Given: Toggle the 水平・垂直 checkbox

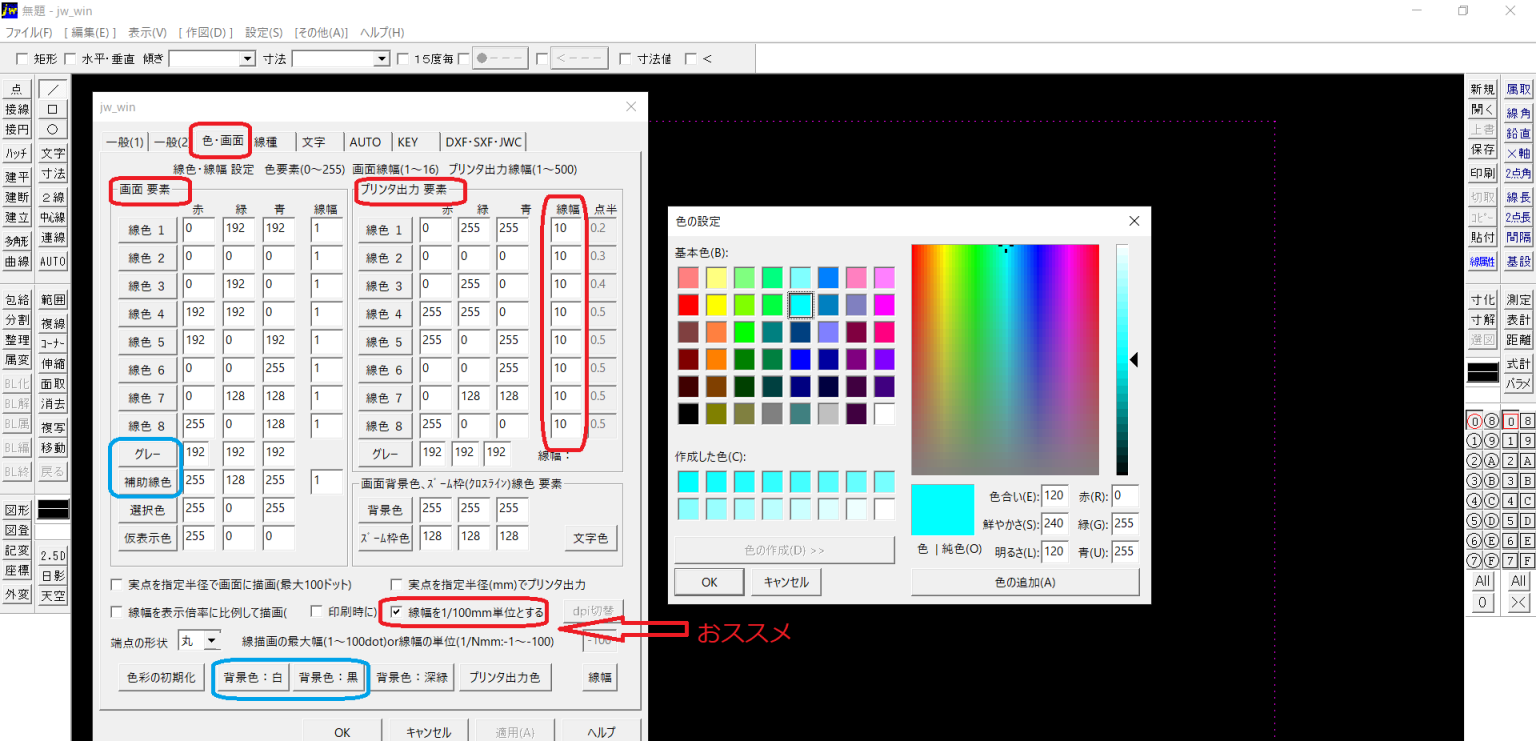Looking at the screenshot, I should point(70,59).
